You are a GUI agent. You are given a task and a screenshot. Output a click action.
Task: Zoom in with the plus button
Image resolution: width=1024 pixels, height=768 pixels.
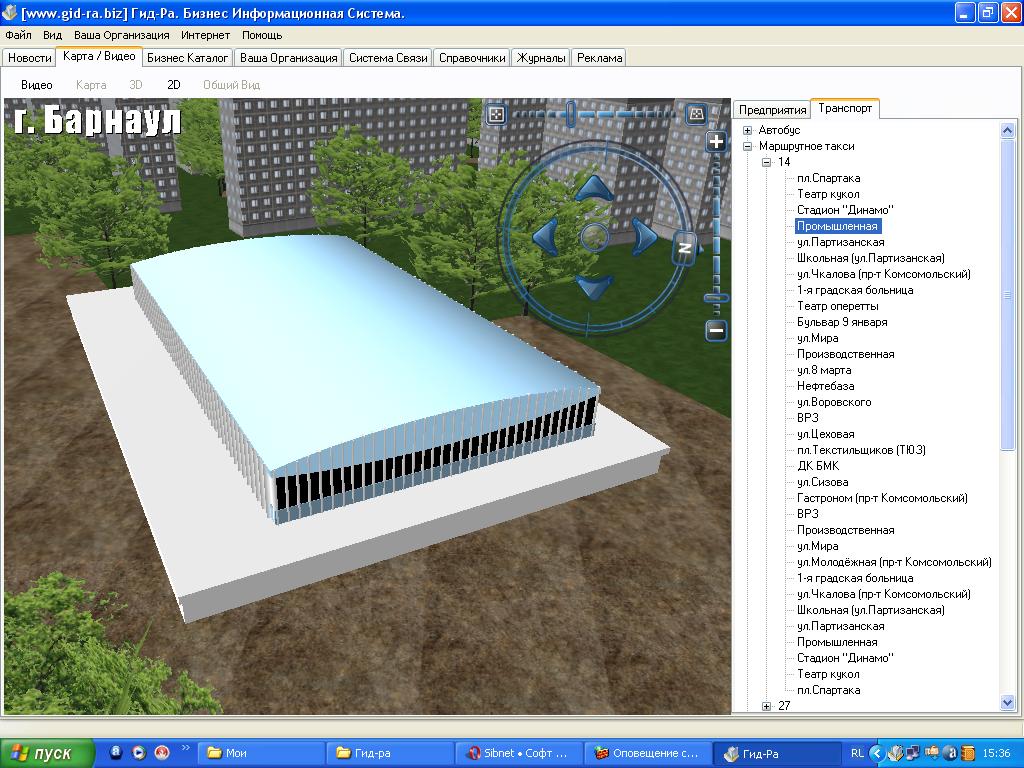716,142
